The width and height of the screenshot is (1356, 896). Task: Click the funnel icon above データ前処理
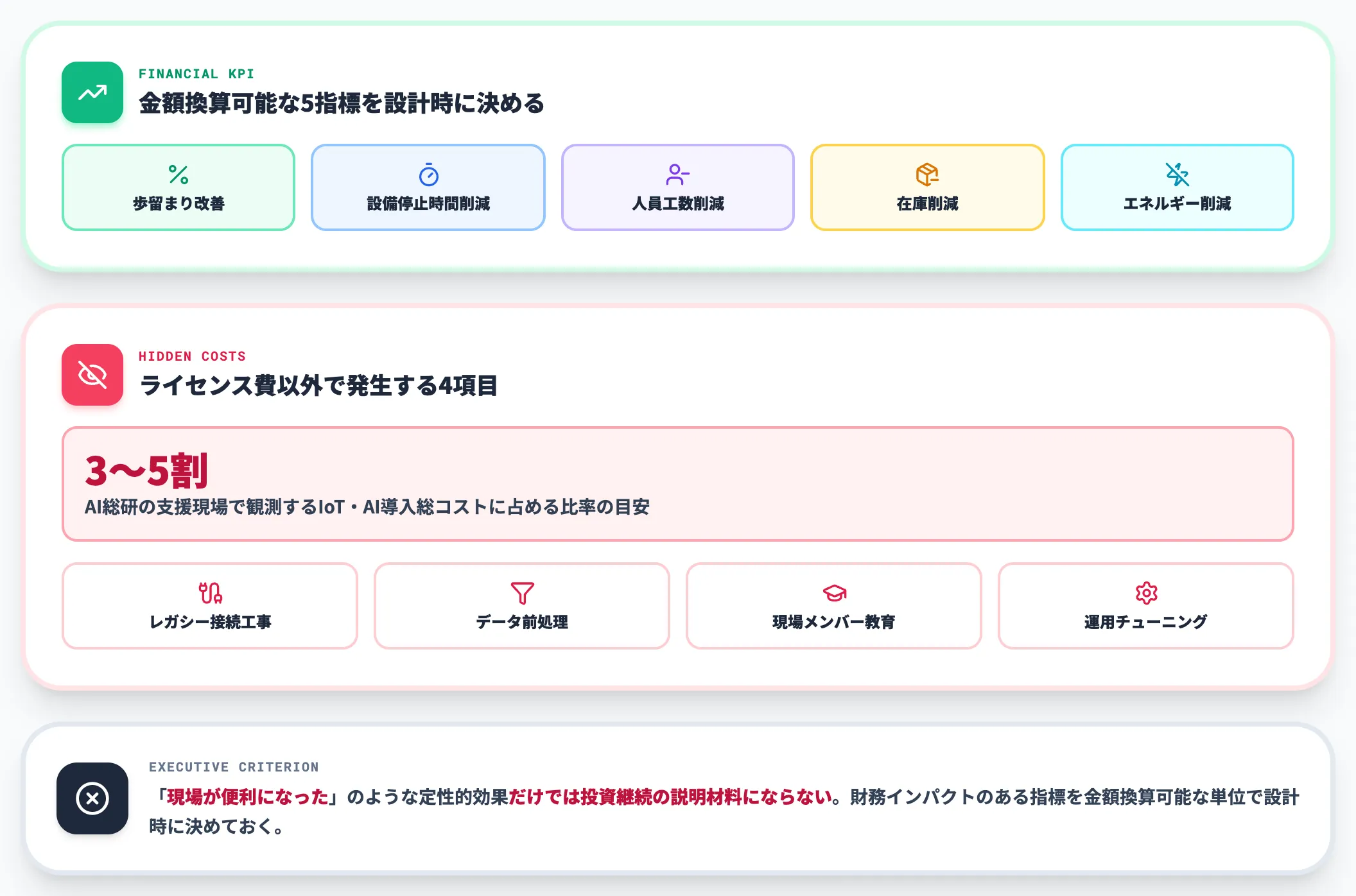pos(522,593)
